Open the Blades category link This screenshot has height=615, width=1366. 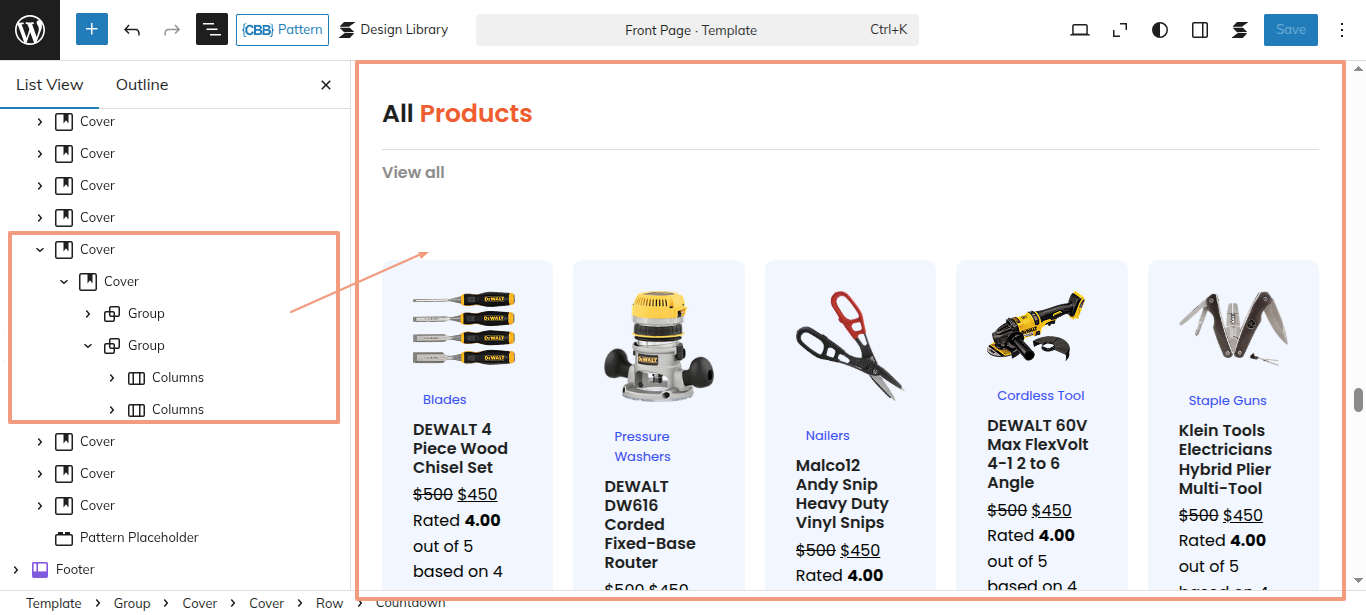[445, 400]
